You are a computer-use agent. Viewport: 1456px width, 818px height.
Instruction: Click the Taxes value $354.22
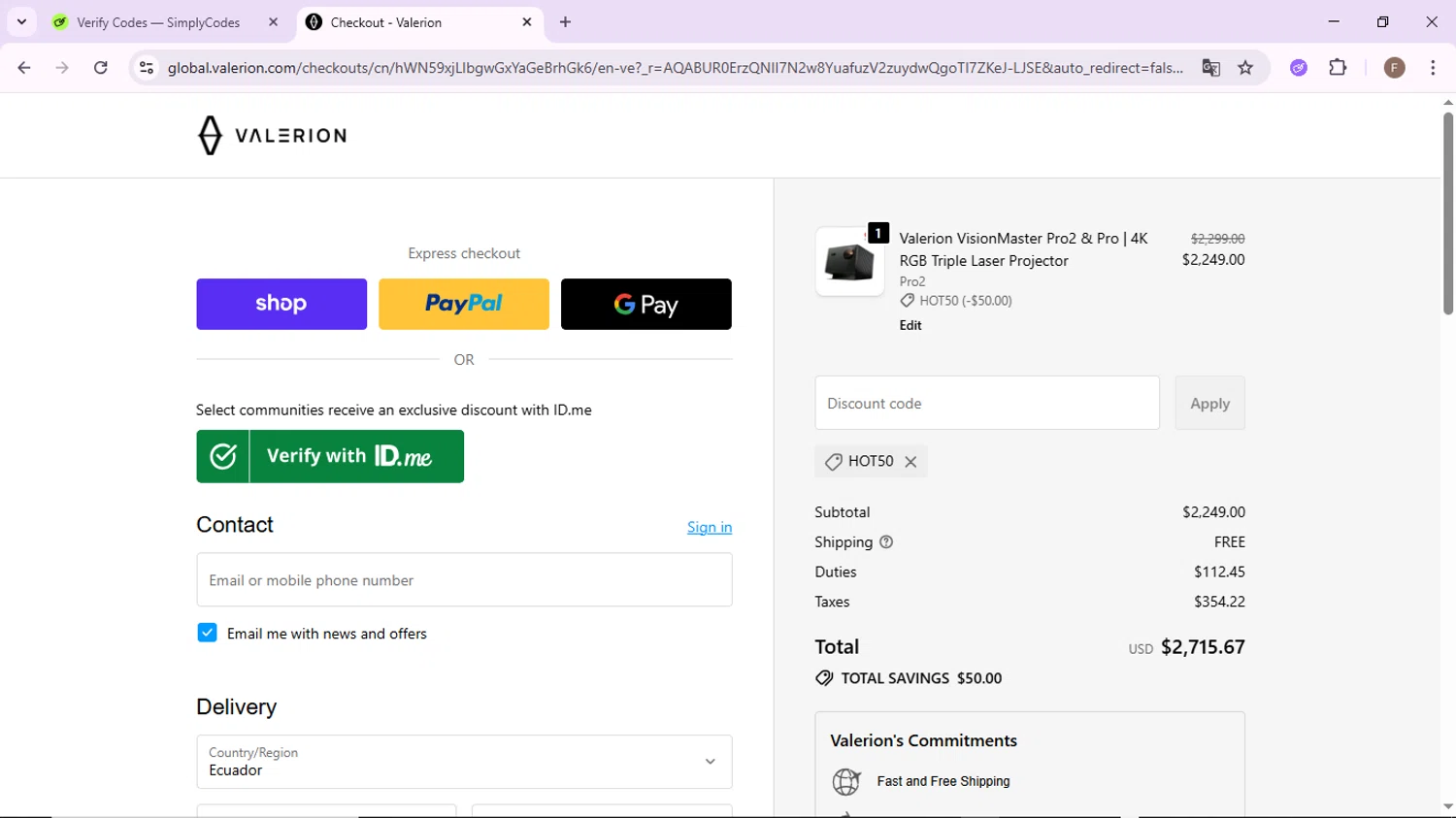point(1219,602)
